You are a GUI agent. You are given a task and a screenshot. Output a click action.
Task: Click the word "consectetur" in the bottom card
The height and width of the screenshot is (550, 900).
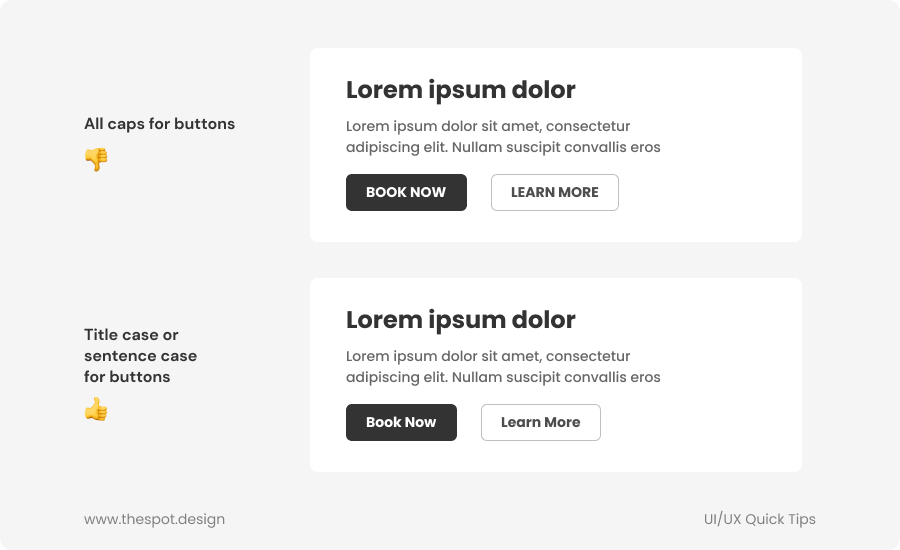pyautogui.click(x=588, y=356)
